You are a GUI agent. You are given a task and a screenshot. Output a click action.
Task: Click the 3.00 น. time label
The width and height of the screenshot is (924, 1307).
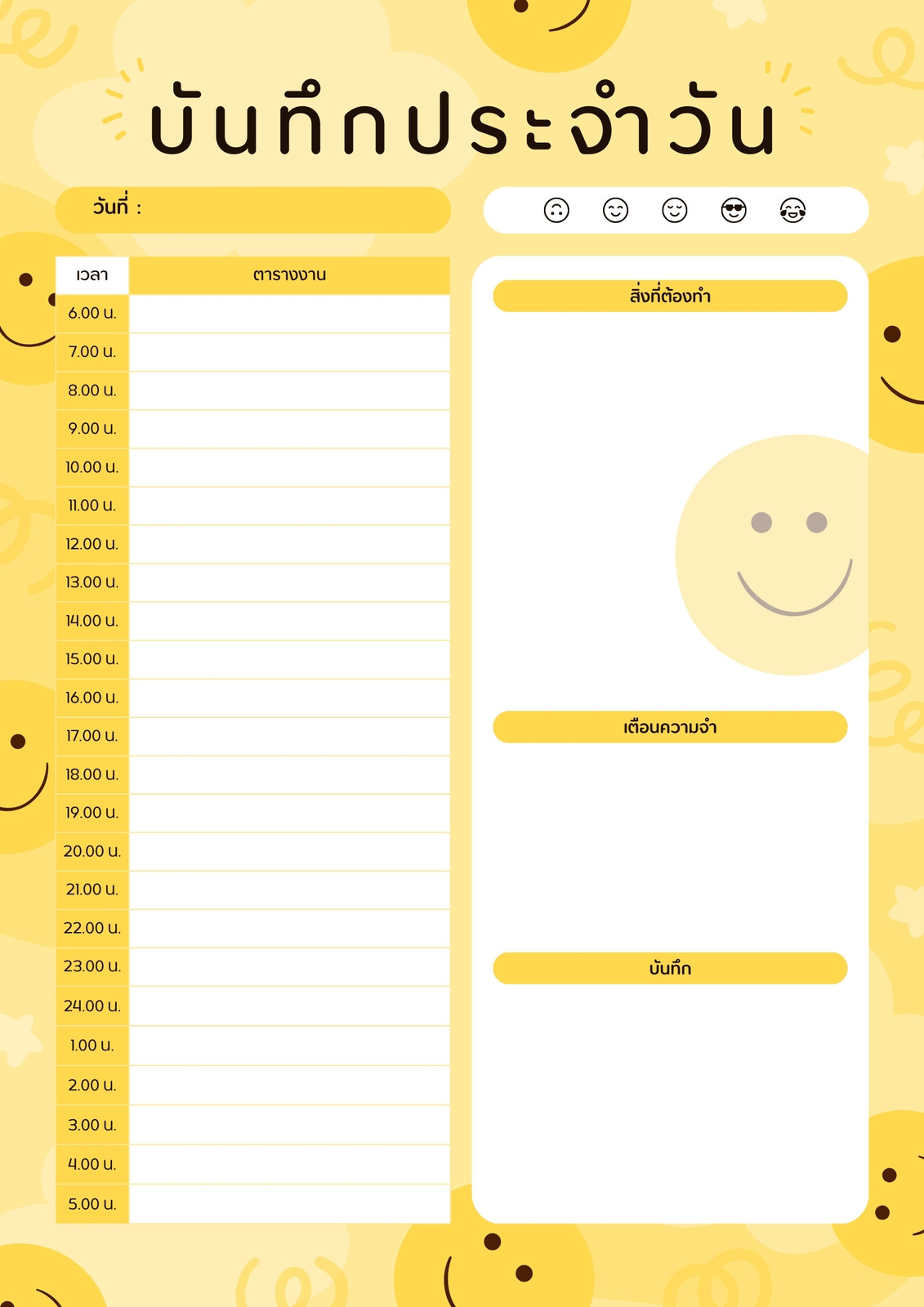pos(92,1126)
